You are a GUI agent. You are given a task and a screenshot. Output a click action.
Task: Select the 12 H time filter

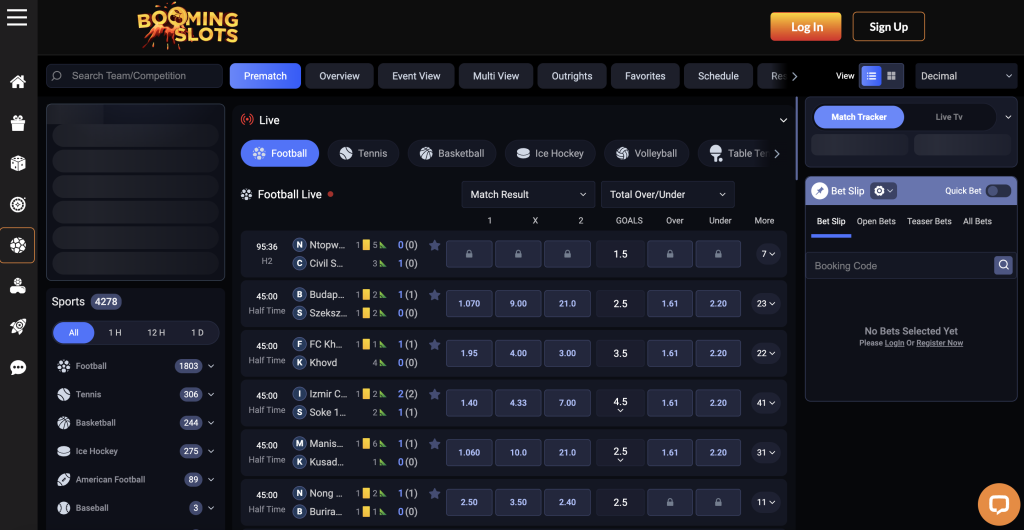156,333
